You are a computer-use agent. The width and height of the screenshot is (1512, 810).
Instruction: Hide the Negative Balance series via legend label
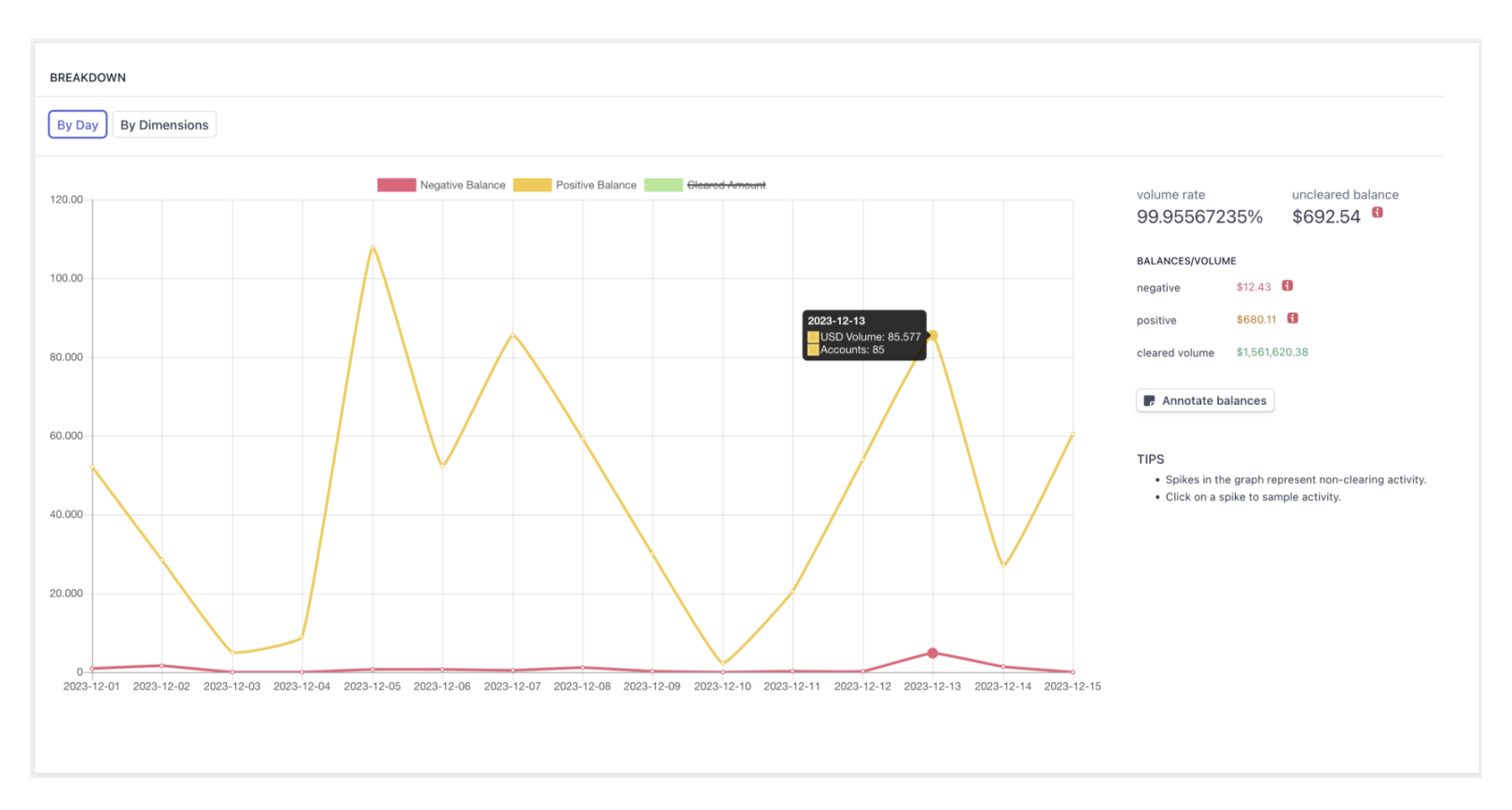pos(462,185)
